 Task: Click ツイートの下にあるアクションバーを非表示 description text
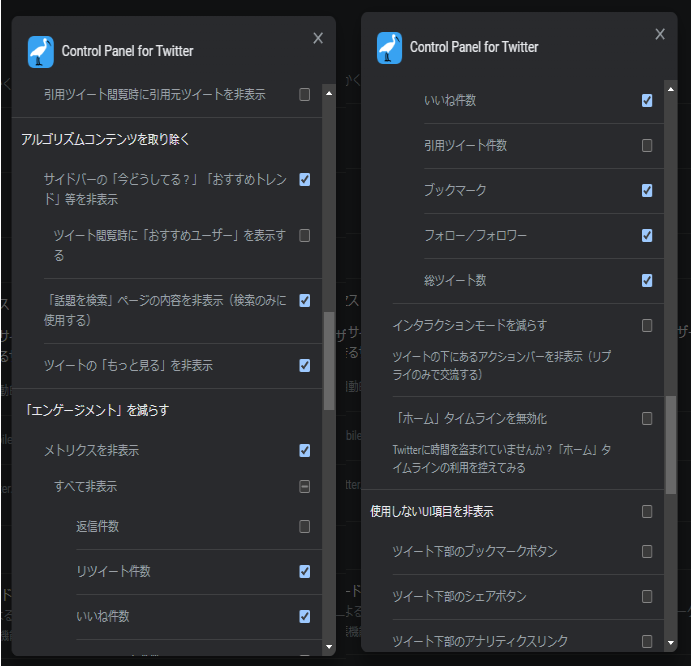tap(502, 365)
